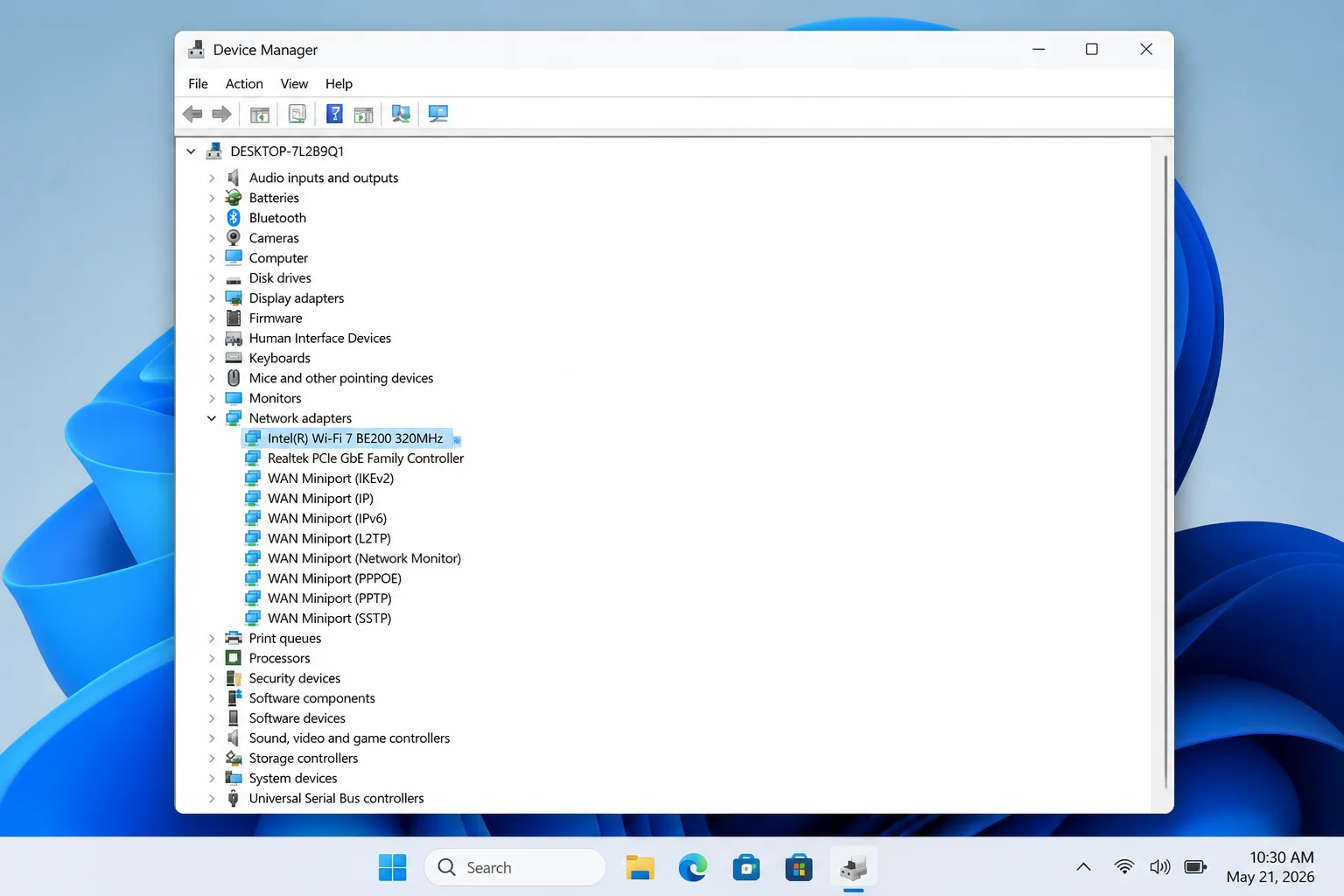Open the Action menu

244,84
